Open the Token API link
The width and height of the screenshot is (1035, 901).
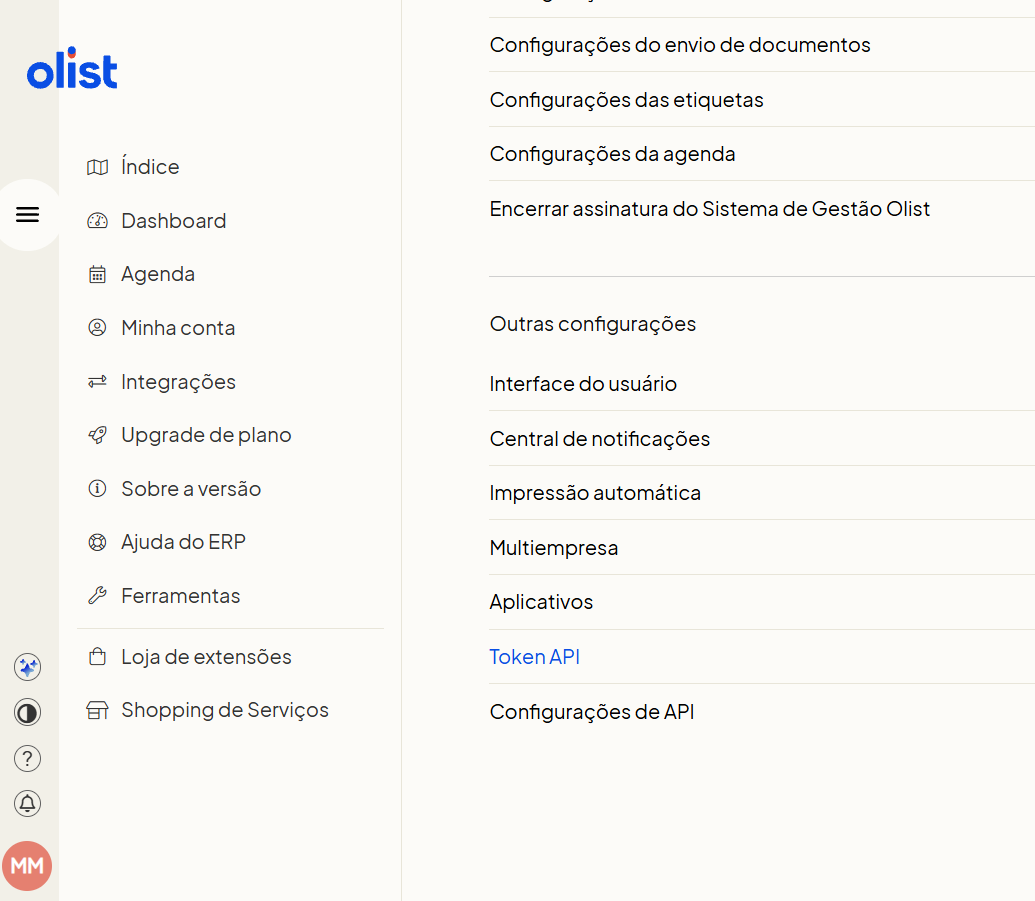pos(535,657)
